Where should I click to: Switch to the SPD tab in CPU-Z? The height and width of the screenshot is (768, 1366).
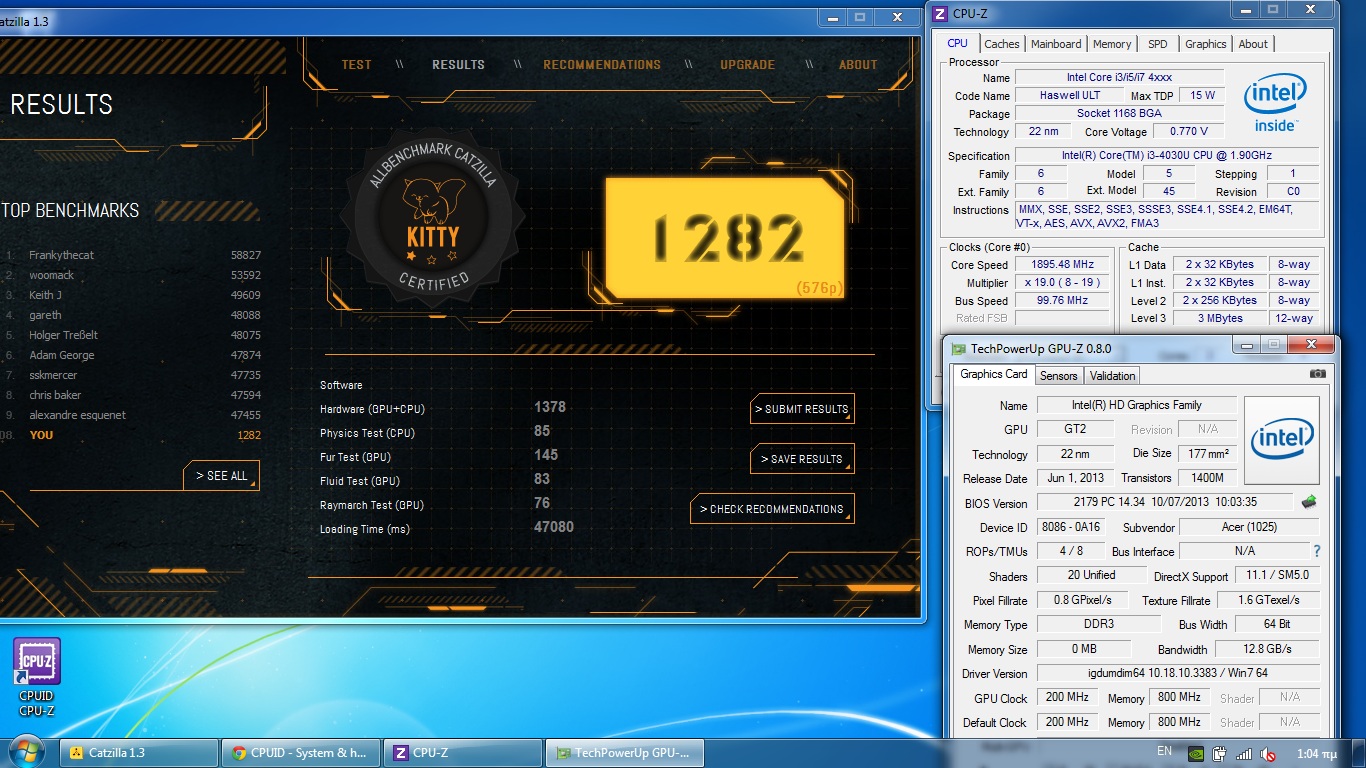click(x=1157, y=44)
